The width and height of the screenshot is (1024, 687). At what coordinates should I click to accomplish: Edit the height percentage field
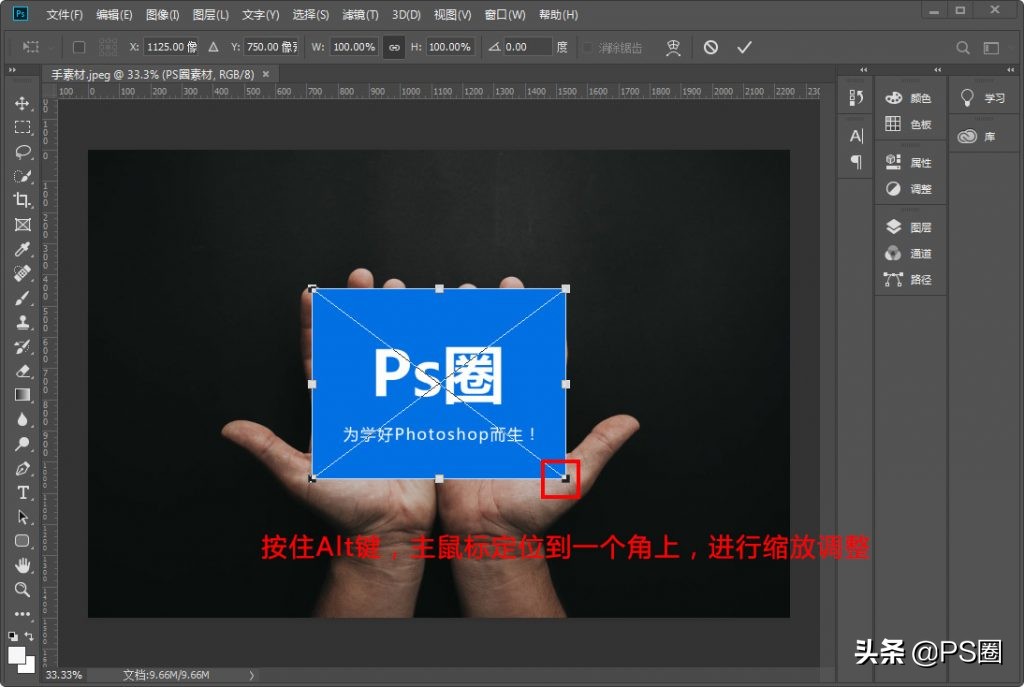[450, 47]
